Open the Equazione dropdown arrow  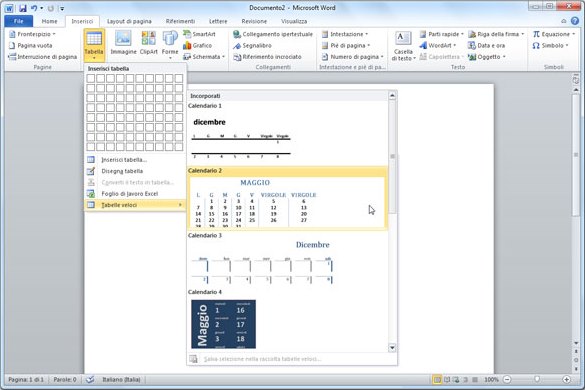tap(573, 34)
